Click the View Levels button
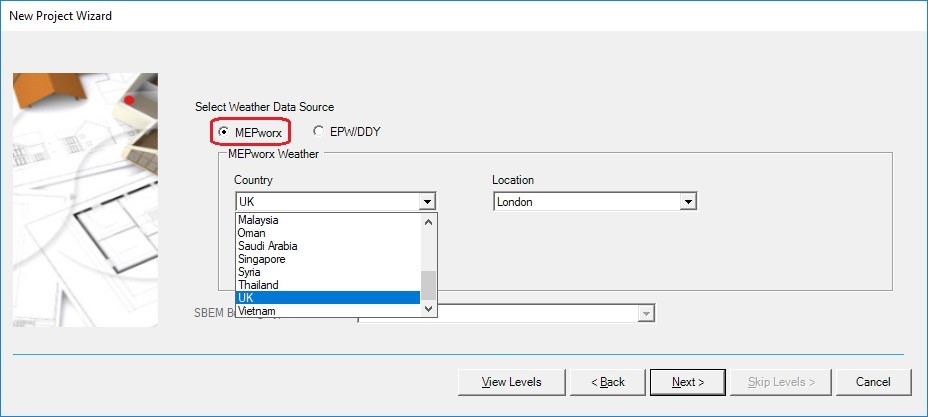The height and width of the screenshot is (417, 928). (511, 382)
